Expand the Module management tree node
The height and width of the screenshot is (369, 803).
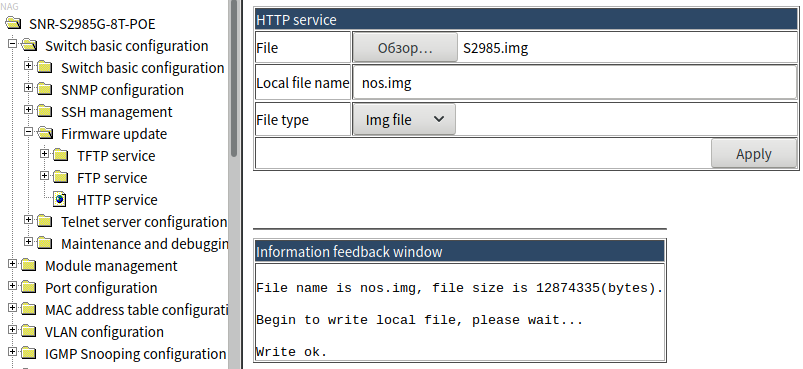[x=12, y=264]
